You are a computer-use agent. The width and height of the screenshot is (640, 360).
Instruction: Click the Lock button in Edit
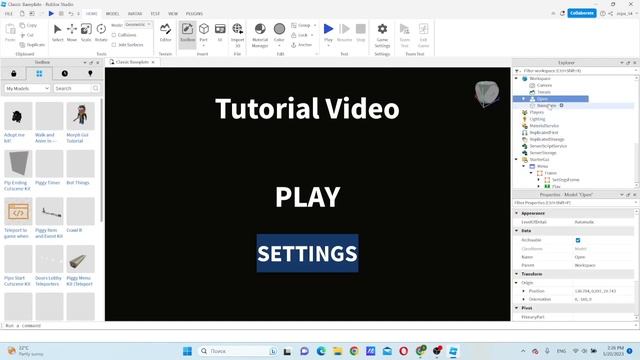tap(302, 35)
